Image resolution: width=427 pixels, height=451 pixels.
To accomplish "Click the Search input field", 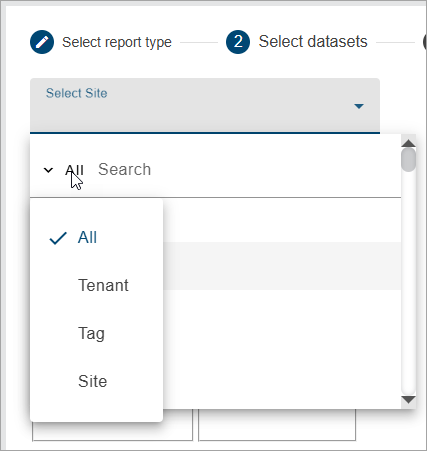I will (247, 169).
